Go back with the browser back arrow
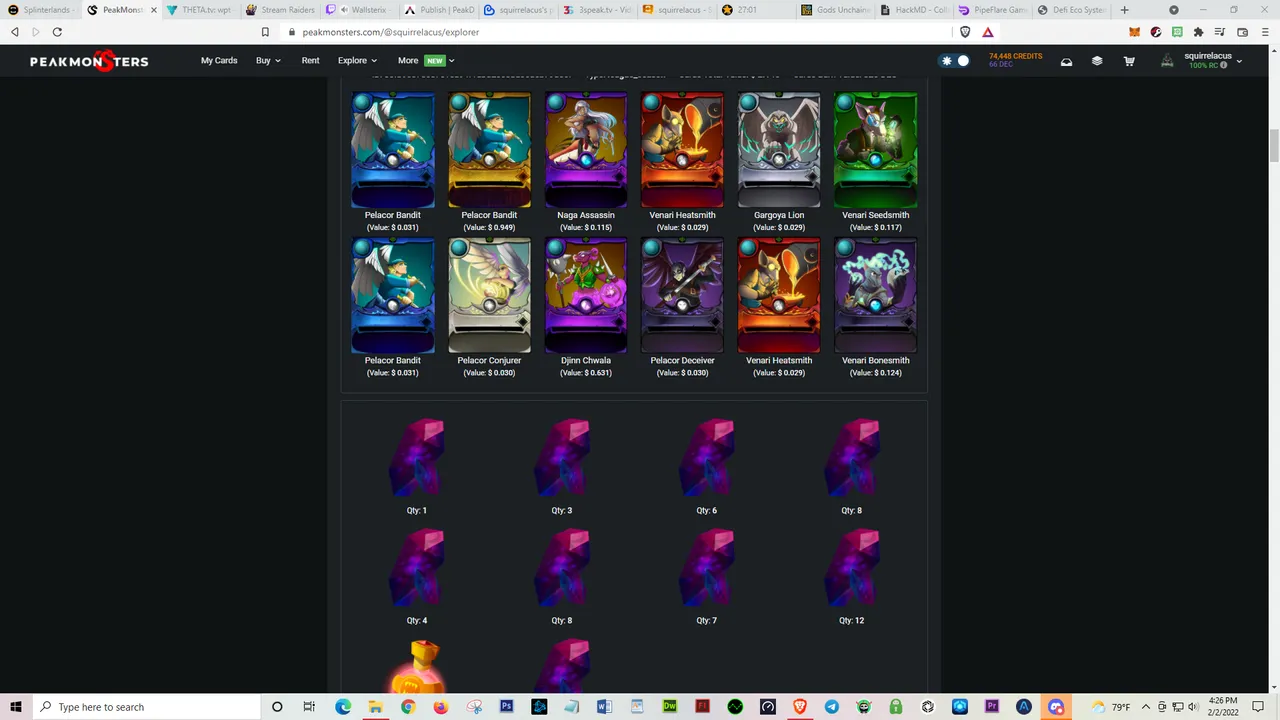Image resolution: width=1280 pixels, height=720 pixels. click(14, 32)
